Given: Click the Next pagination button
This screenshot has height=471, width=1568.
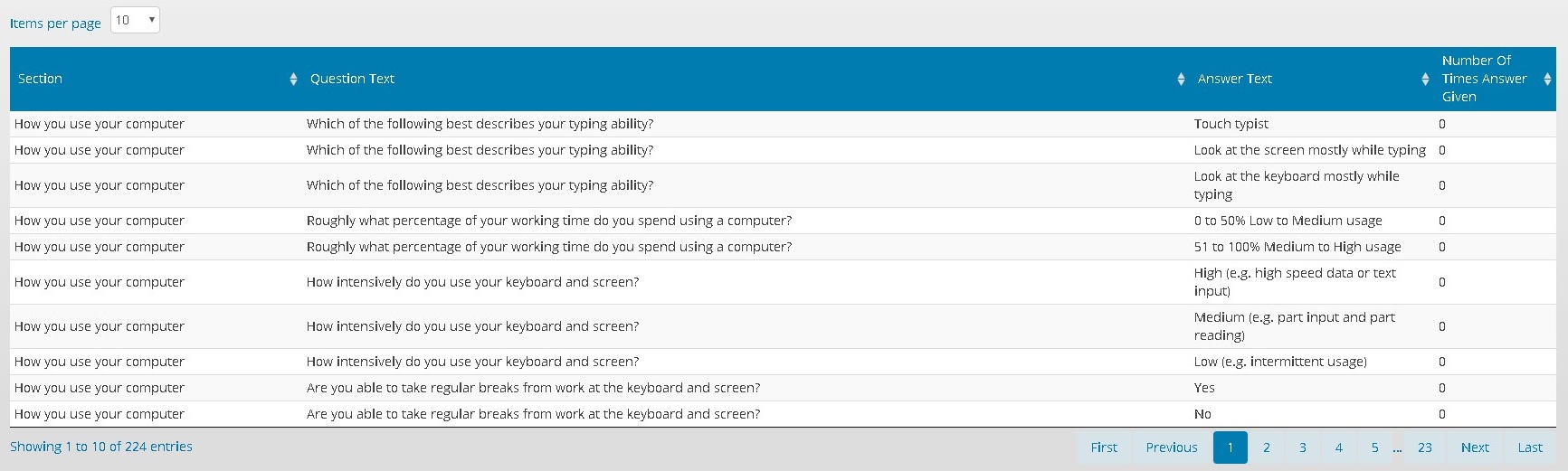Looking at the screenshot, I should (x=1474, y=447).
